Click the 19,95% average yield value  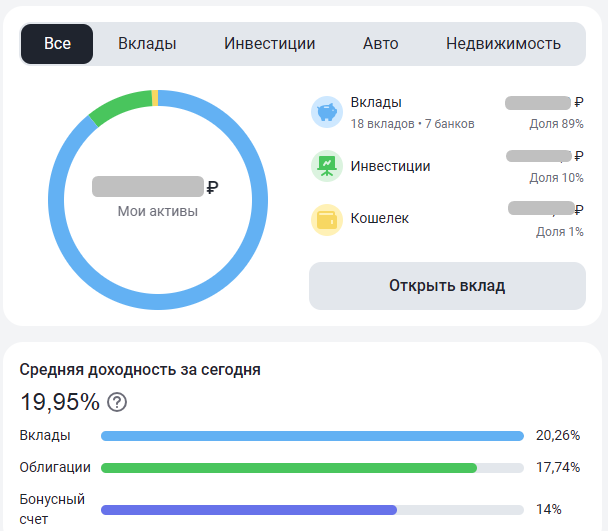click(60, 401)
